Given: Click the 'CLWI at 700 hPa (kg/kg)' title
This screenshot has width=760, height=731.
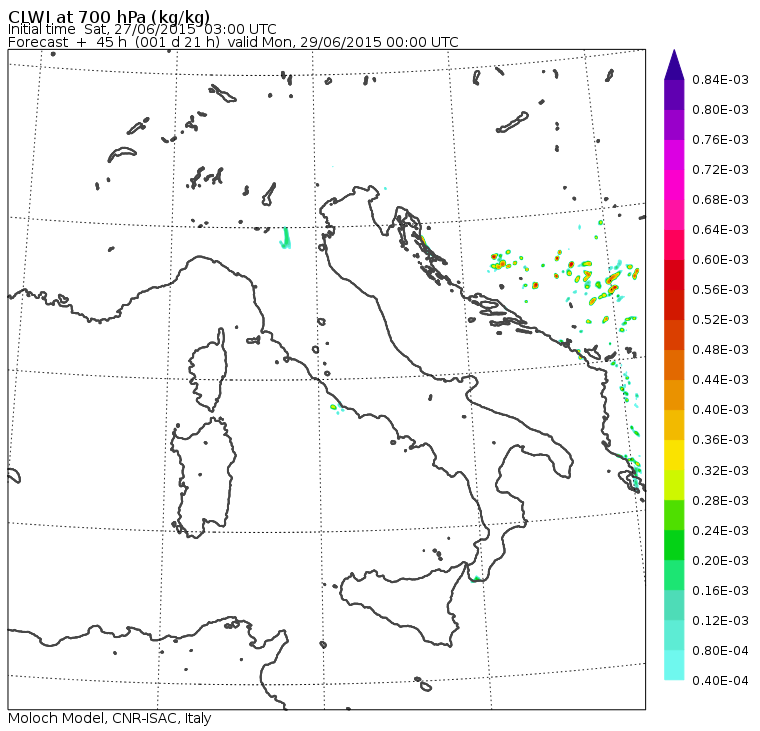Looking at the screenshot, I should point(109,16).
